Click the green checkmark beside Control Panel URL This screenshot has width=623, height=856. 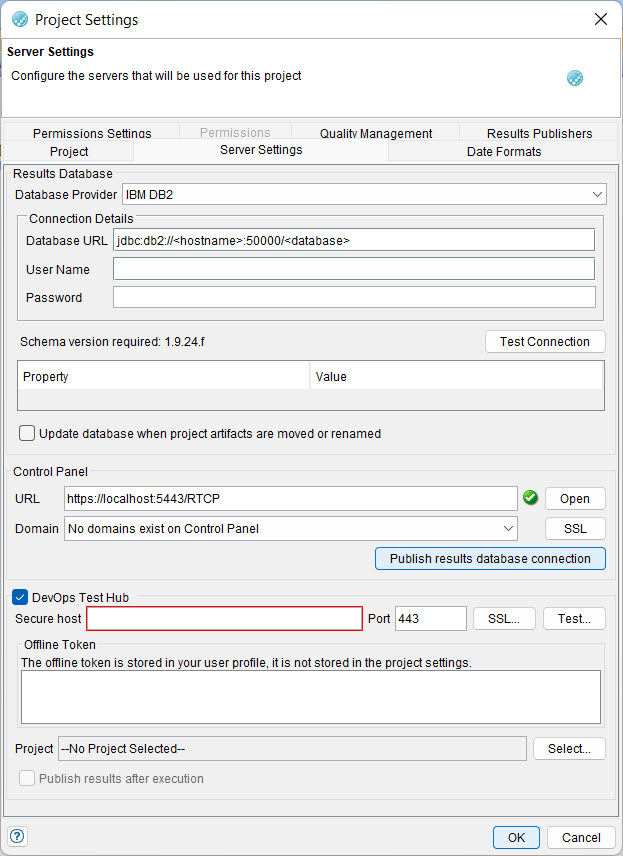coord(530,497)
